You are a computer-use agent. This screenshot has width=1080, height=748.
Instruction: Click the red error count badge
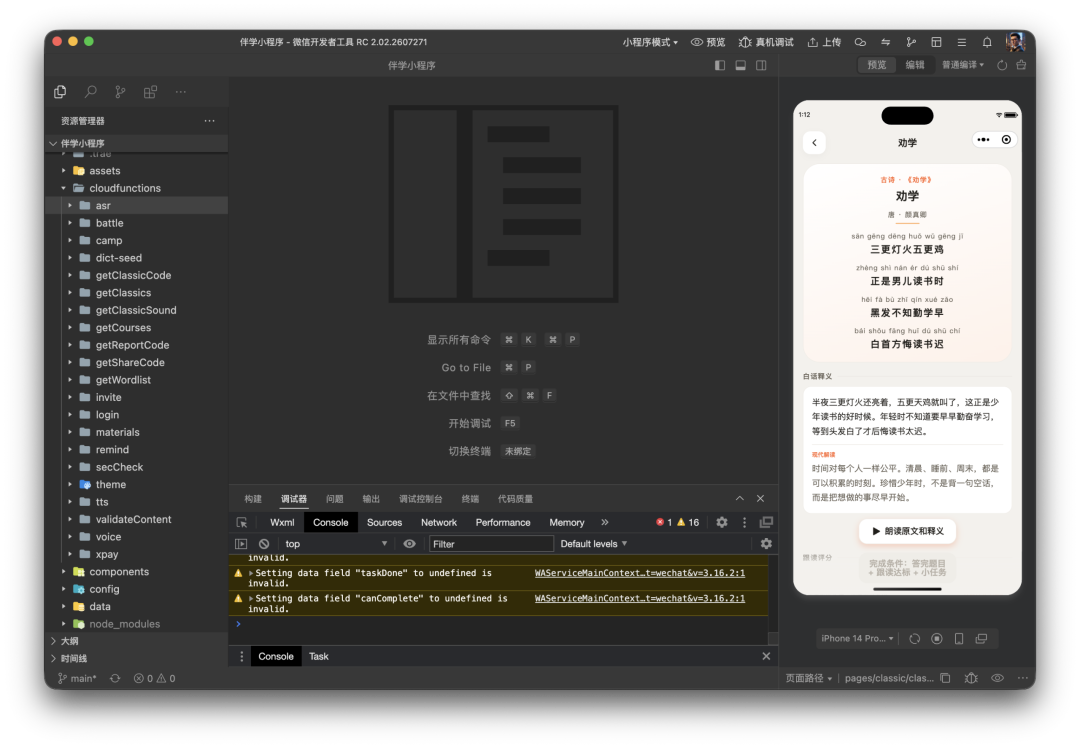[664, 522]
